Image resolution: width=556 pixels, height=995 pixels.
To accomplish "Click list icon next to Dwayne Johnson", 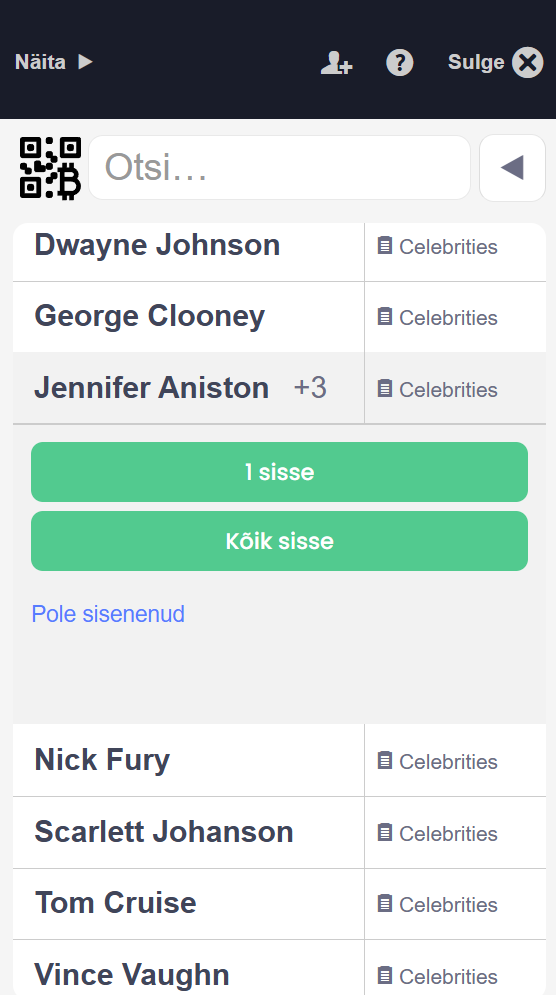I will tap(385, 246).
